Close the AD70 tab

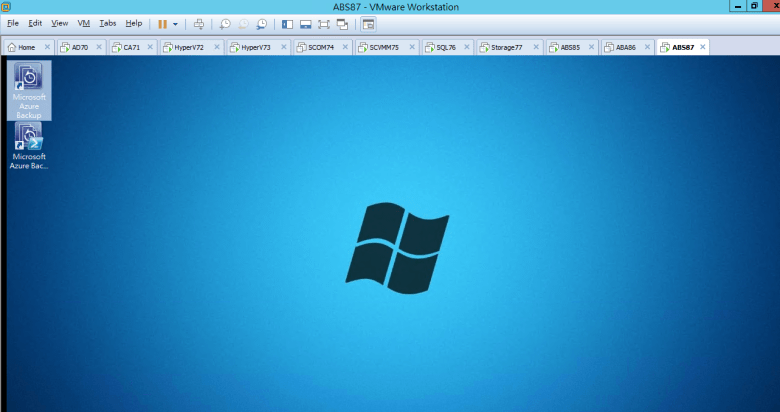coord(99,47)
